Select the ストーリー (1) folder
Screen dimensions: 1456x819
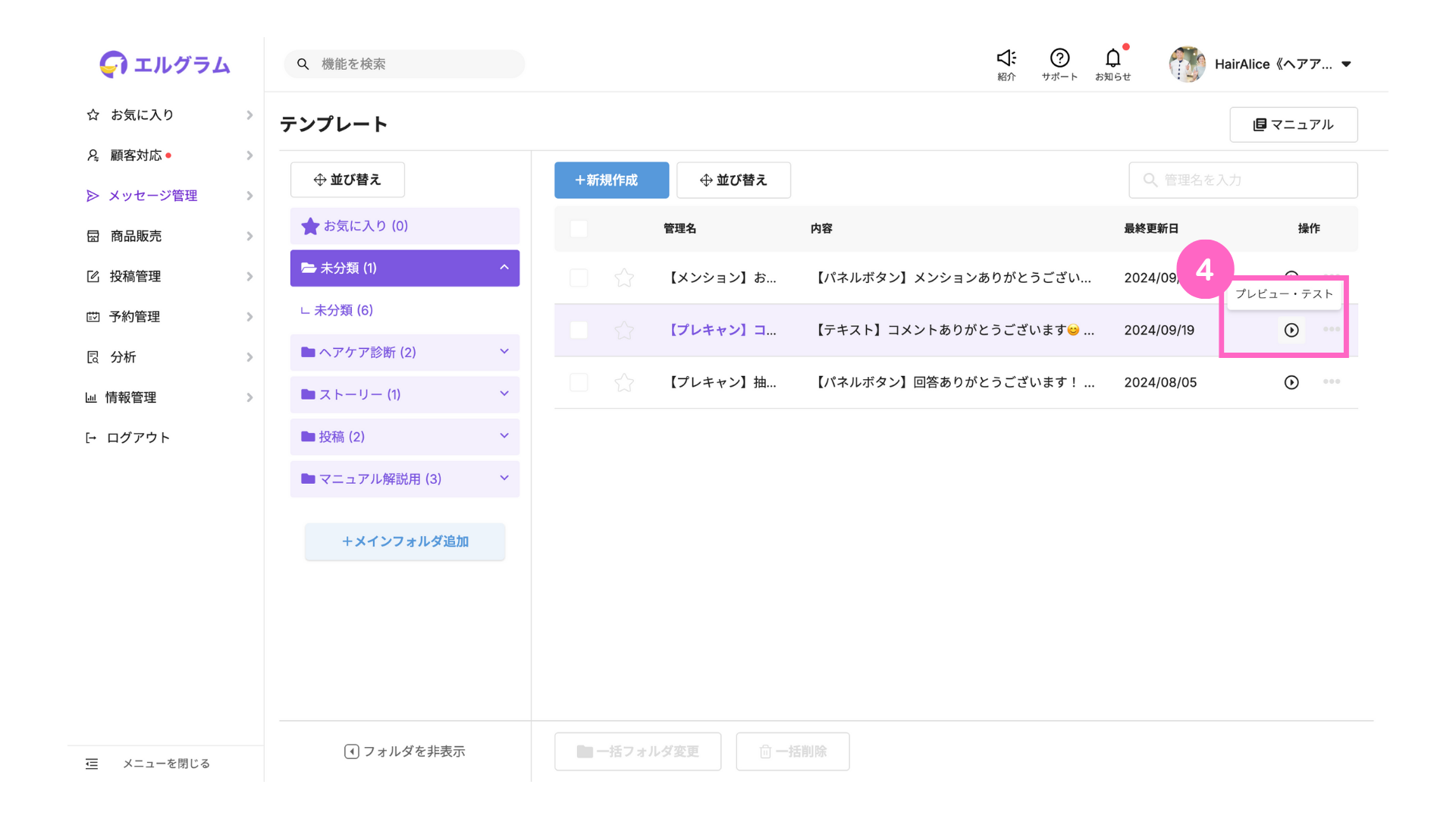click(405, 394)
